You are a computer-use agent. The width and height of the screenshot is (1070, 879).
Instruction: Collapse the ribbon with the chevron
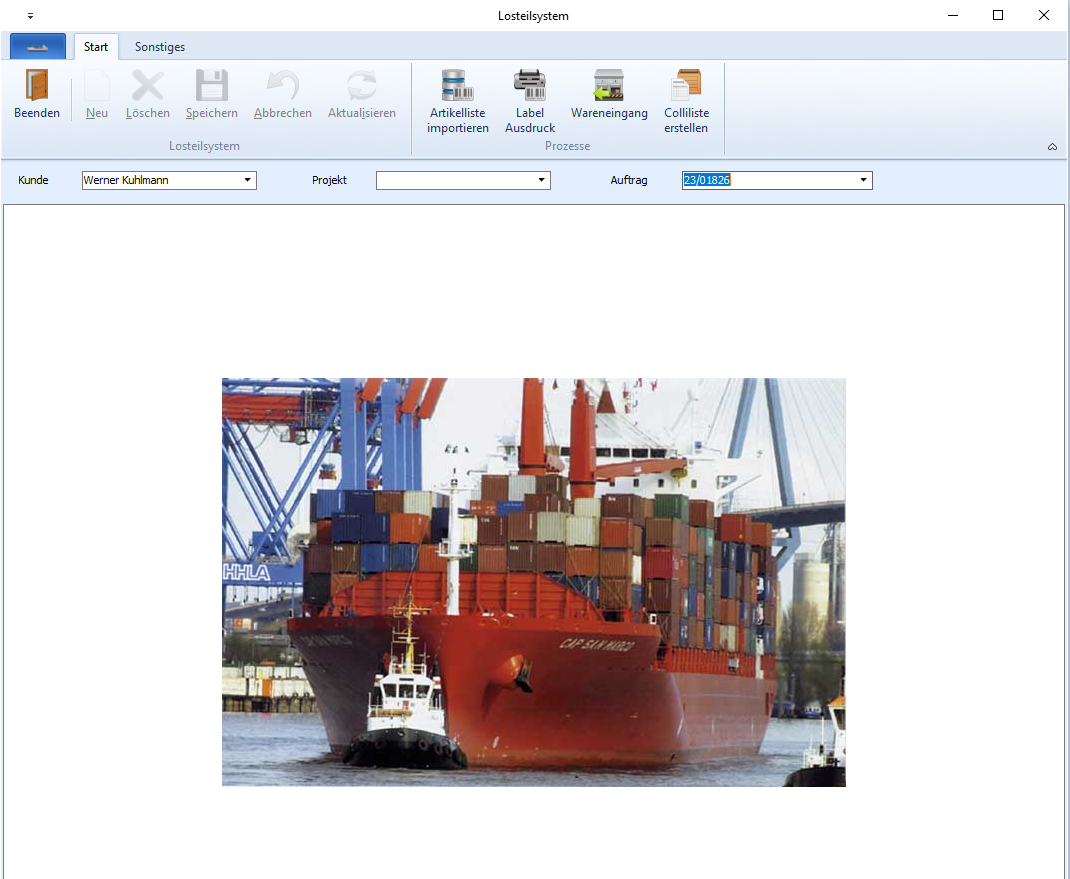point(1052,147)
